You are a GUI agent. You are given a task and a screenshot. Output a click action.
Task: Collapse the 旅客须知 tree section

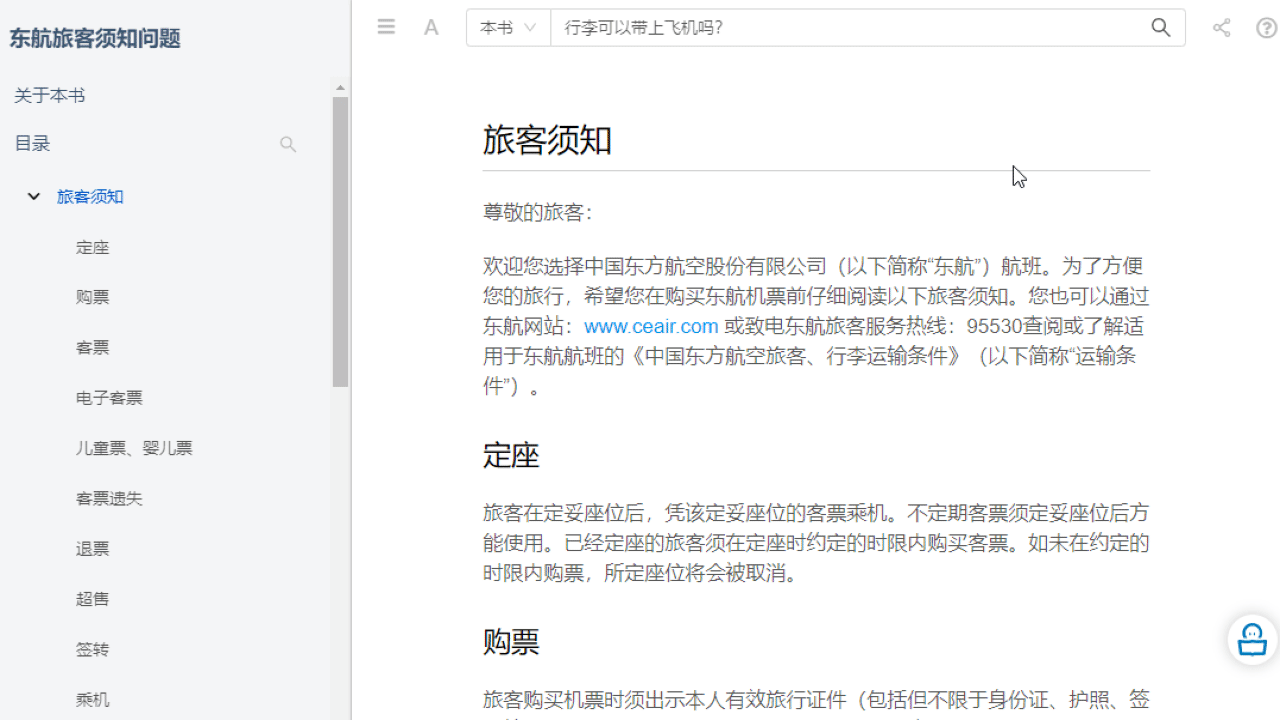point(34,197)
